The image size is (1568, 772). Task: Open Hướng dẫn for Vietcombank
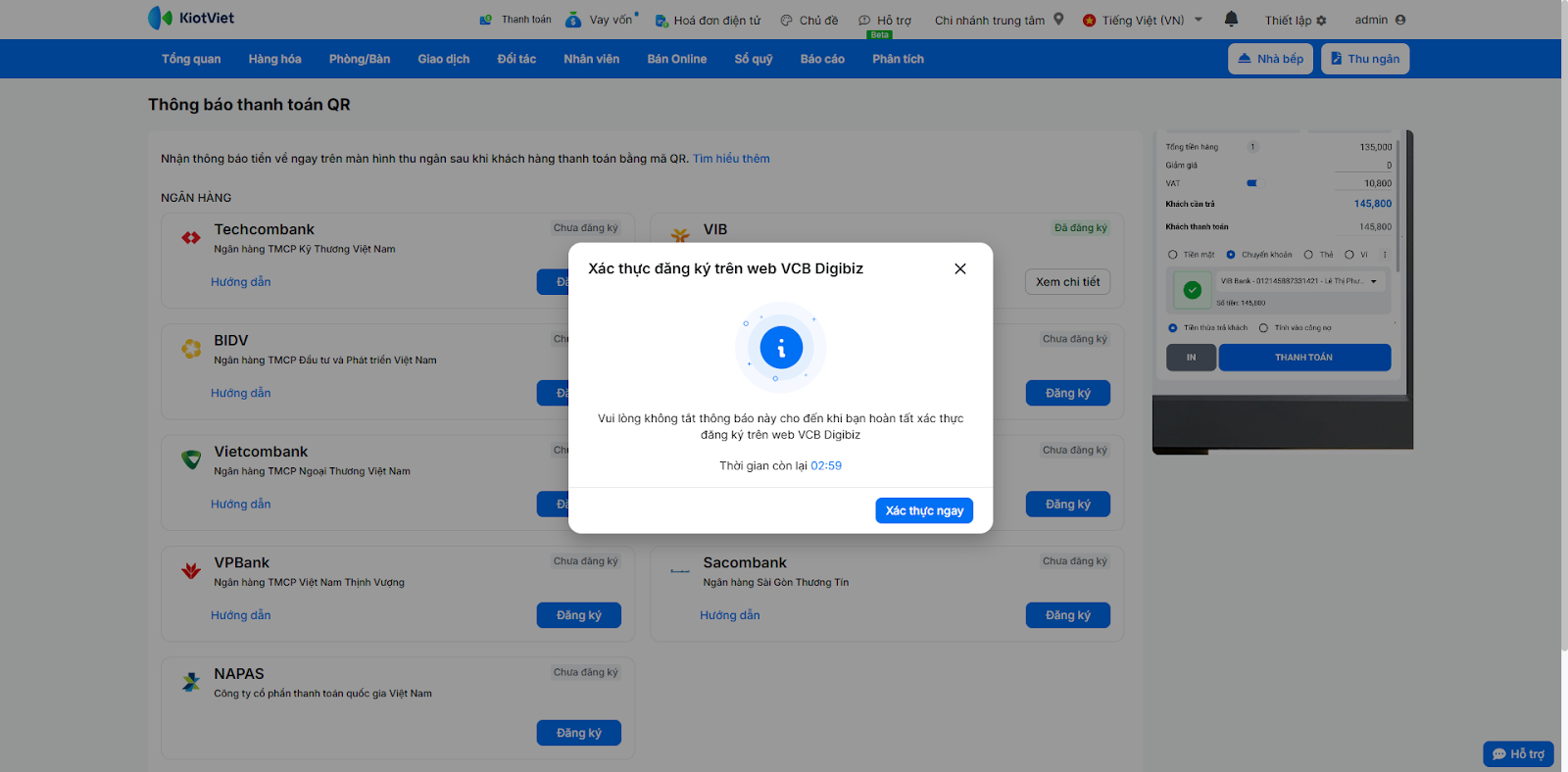coord(241,505)
